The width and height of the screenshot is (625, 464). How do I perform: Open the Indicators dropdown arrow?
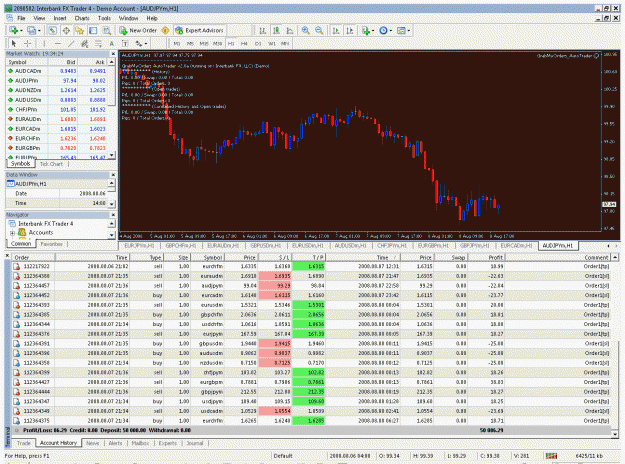click(x=373, y=31)
